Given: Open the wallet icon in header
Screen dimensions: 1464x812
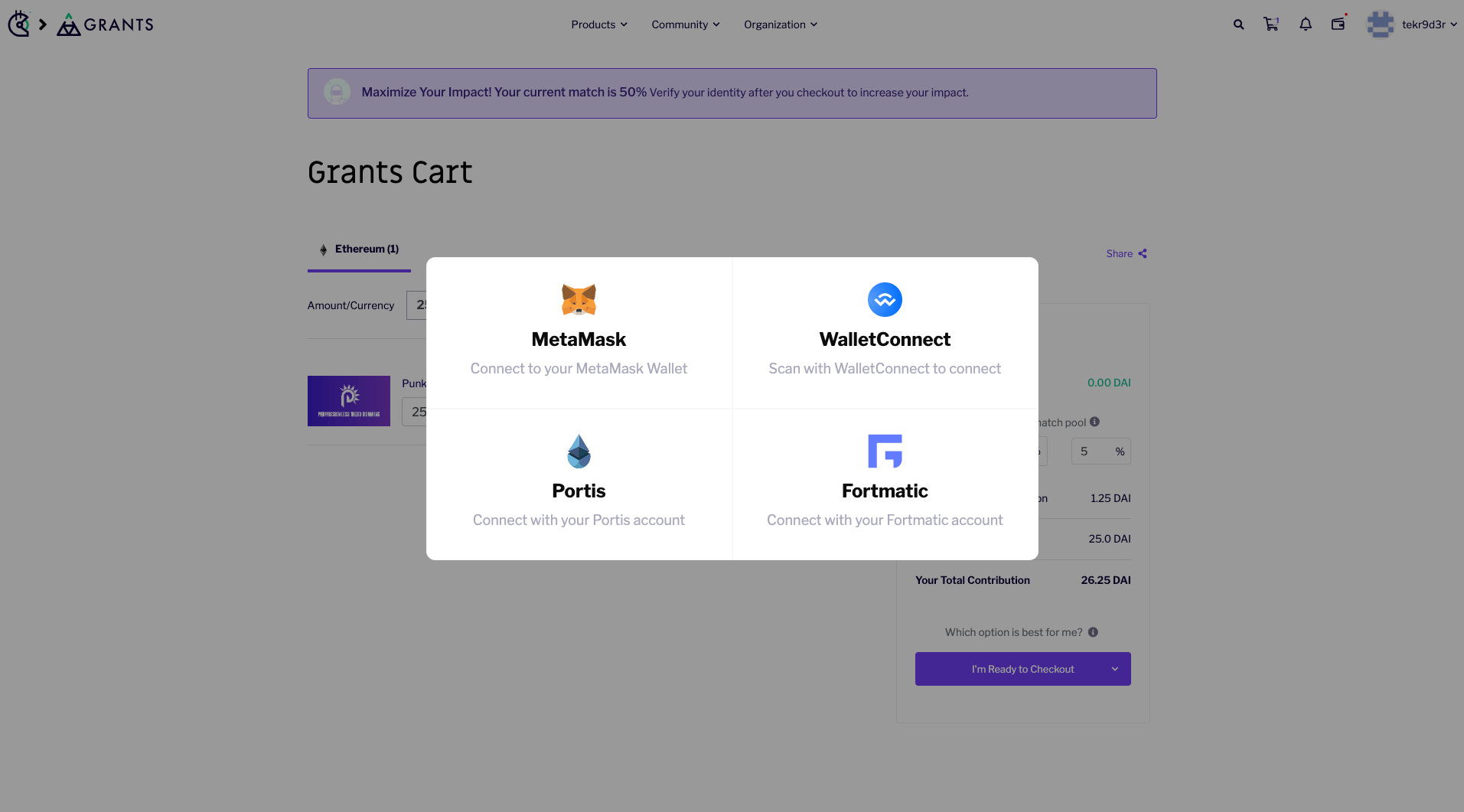Looking at the screenshot, I should pyautogui.click(x=1338, y=24).
